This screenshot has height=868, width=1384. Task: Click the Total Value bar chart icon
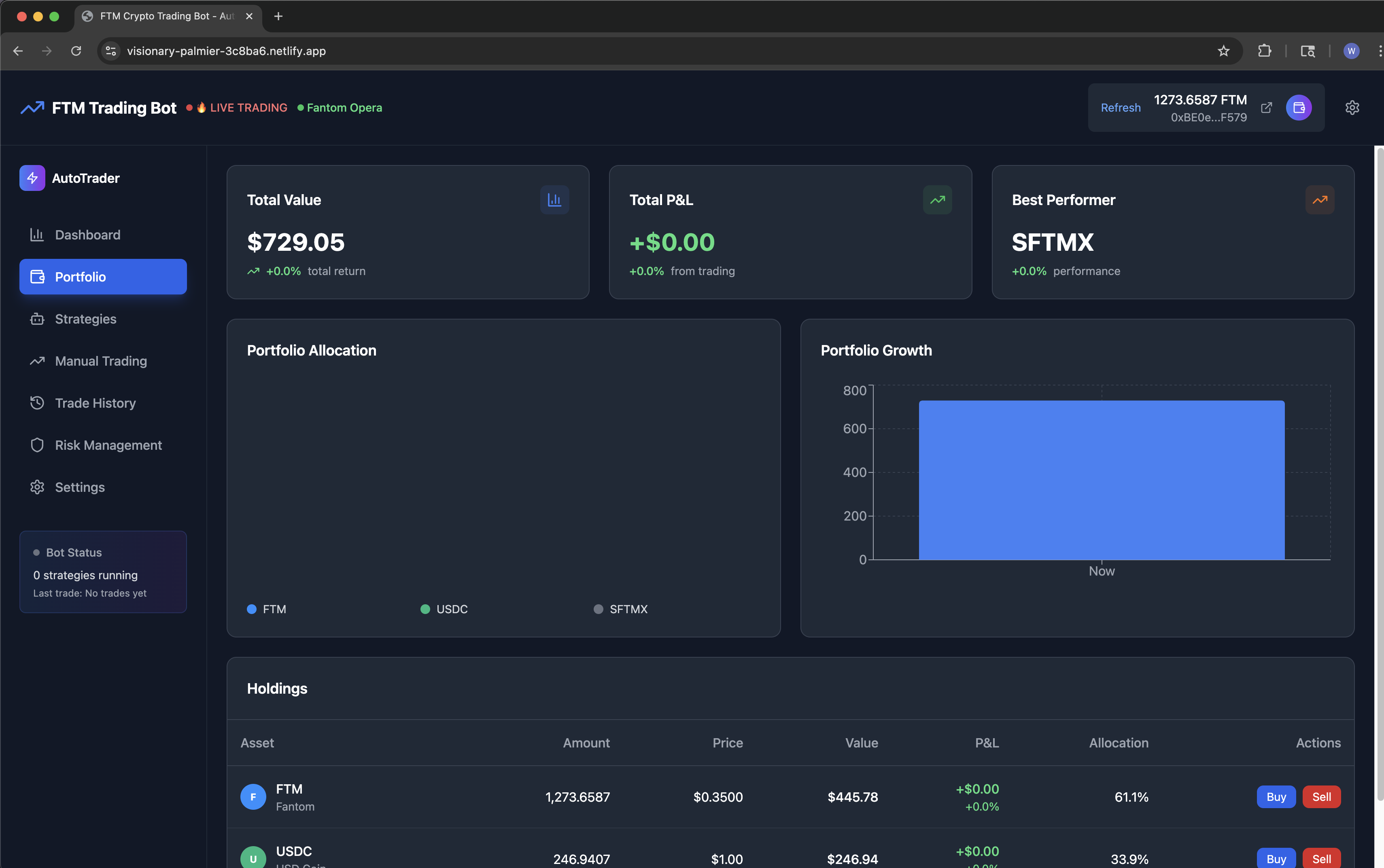tap(554, 200)
